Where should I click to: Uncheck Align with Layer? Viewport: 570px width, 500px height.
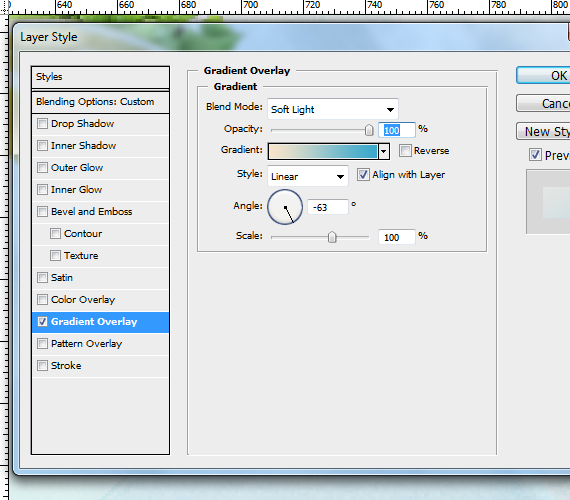363,175
